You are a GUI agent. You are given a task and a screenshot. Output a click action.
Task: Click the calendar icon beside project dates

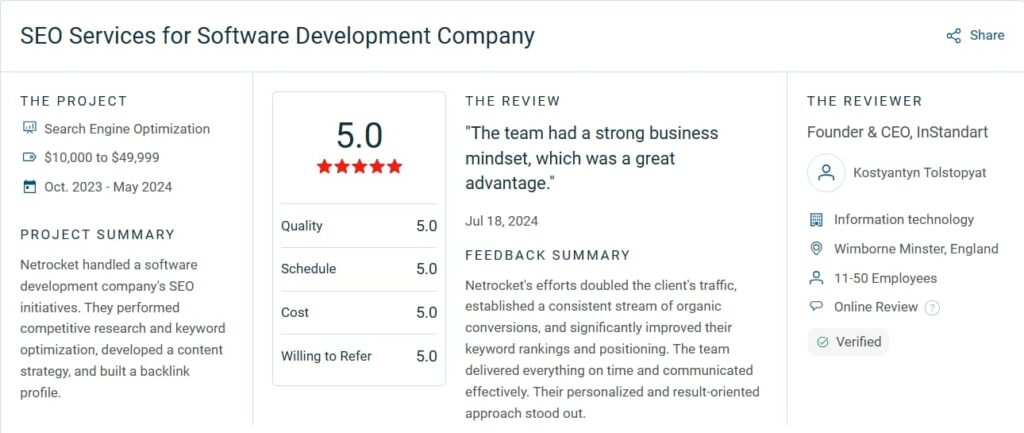[29, 186]
